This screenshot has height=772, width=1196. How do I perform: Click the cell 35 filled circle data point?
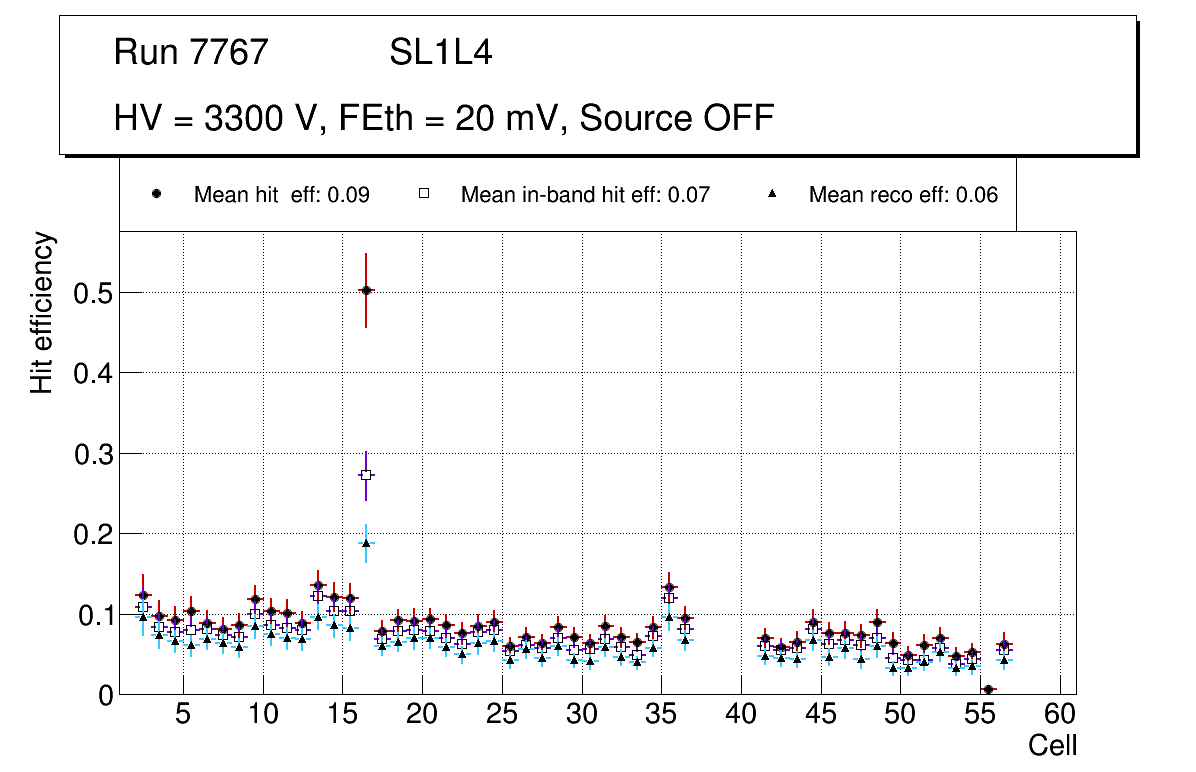tap(669, 588)
